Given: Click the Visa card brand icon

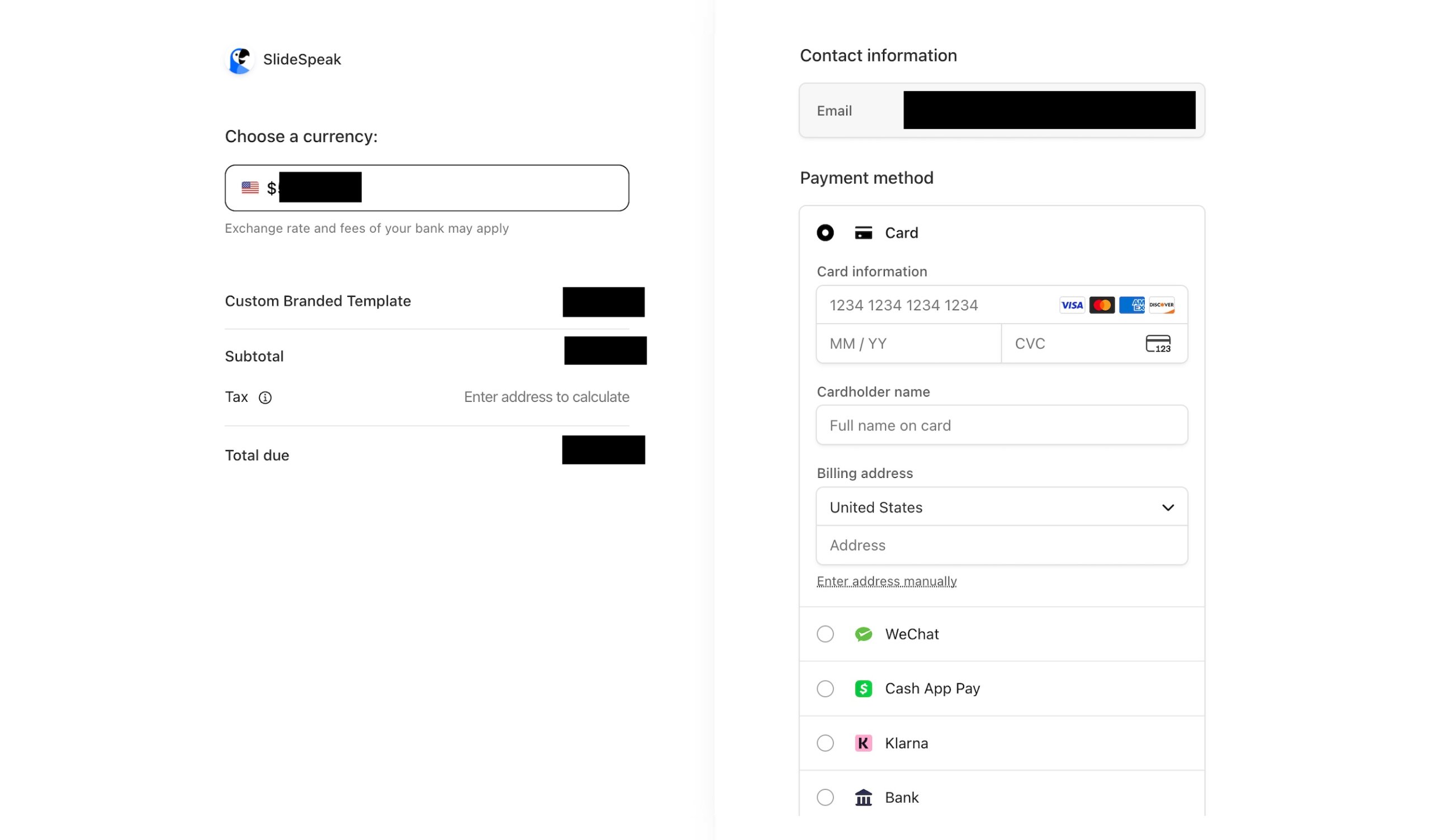Looking at the screenshot, I should [x=1072, y=305].
